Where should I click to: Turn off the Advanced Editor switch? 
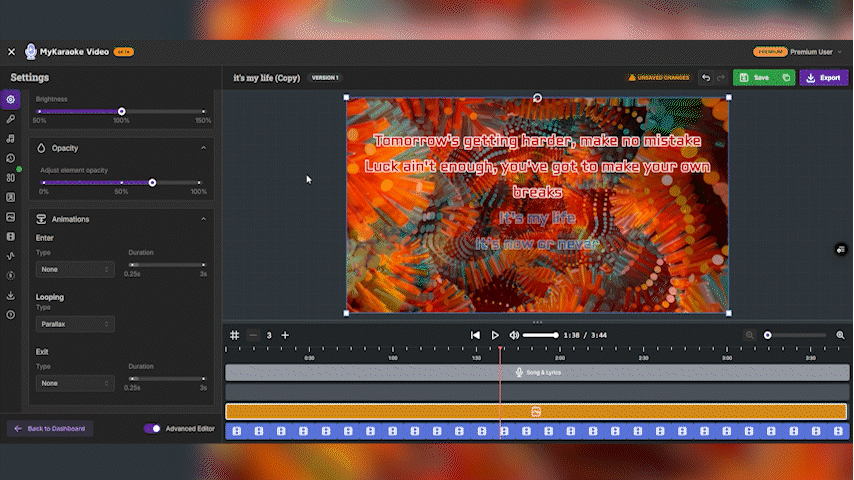(152, 428)
